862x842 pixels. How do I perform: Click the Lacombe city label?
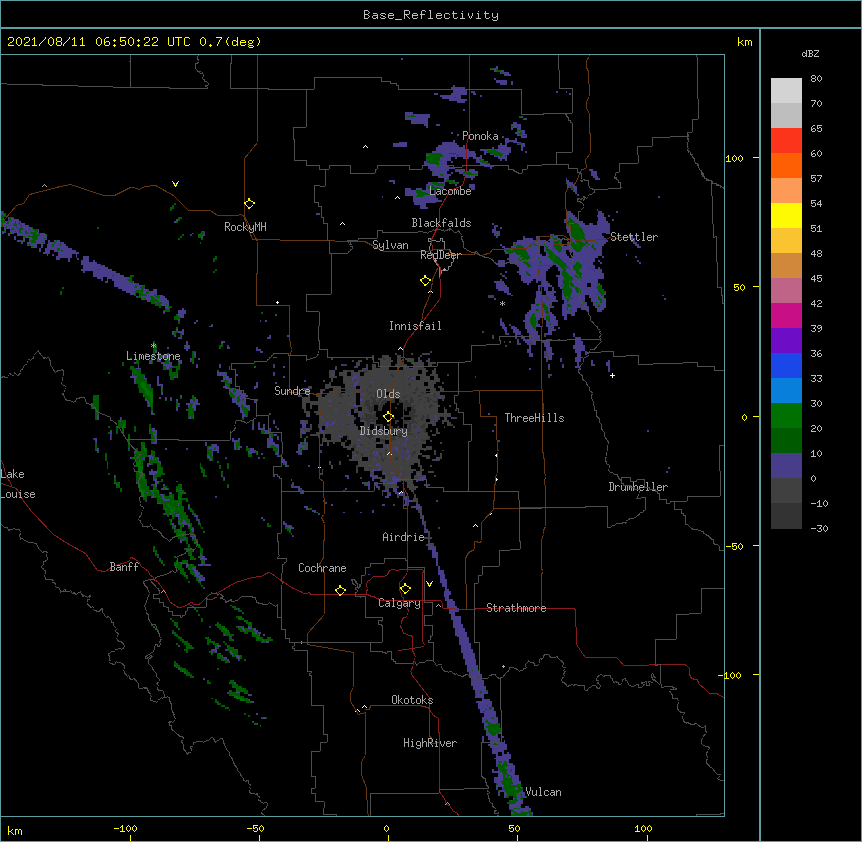pos(450,191)
